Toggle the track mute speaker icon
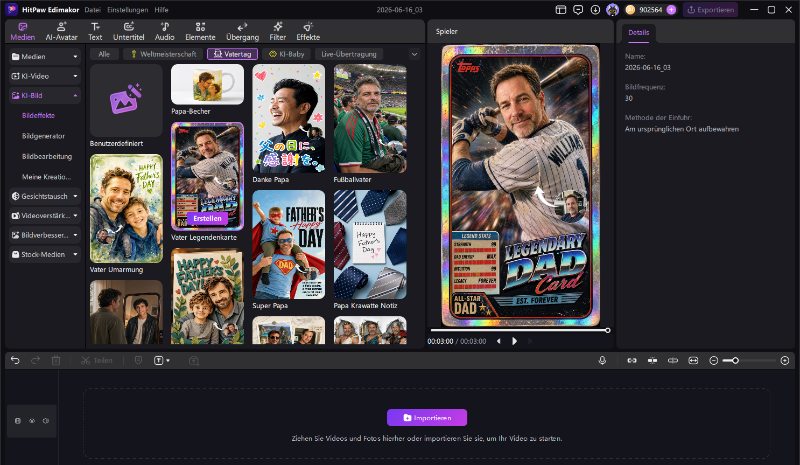 [x=46, y=421]
